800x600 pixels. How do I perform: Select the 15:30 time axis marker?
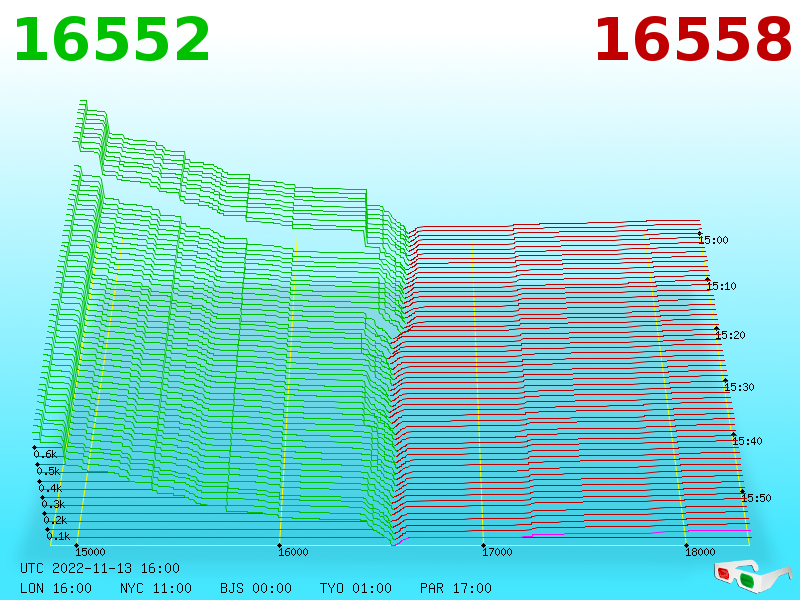coord(739,387)
